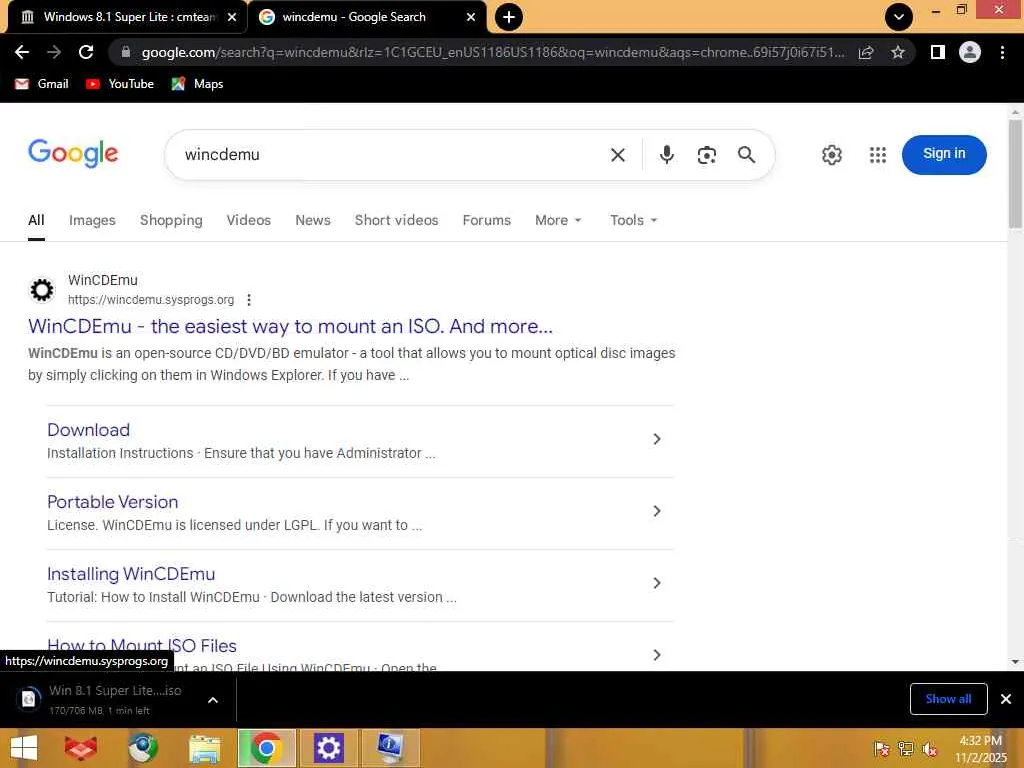Switch to the Forums results tab

click(x=487, y=220)
